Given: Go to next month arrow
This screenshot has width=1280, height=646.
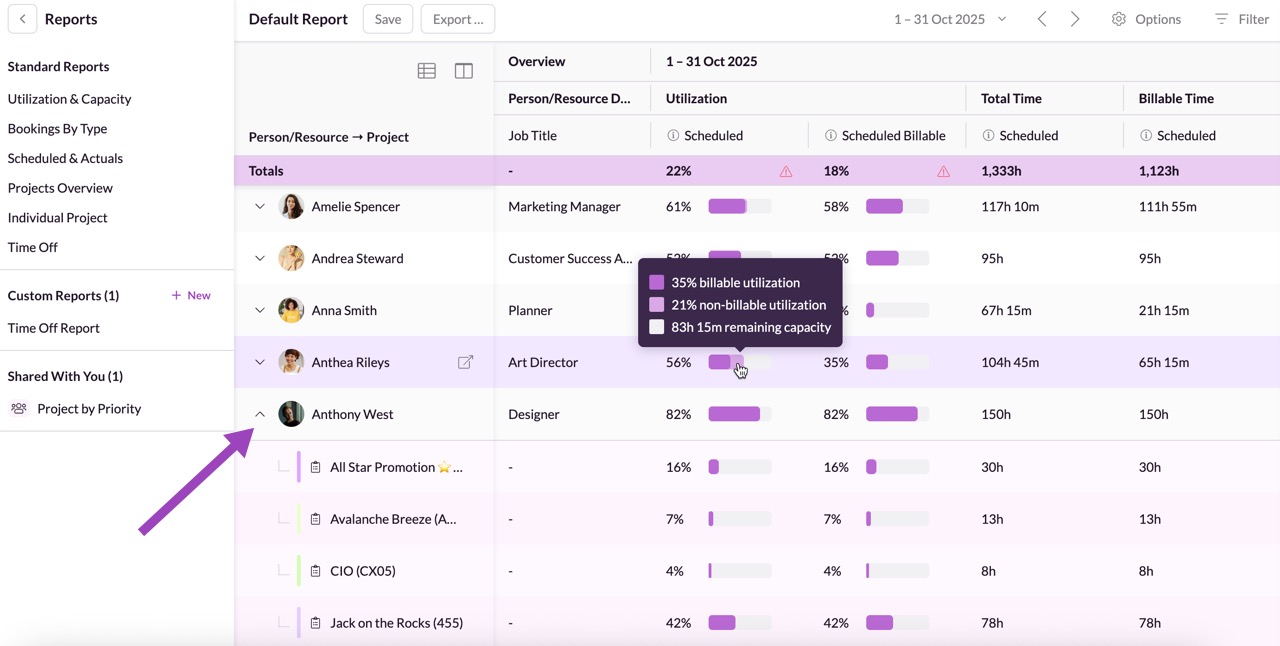Looking at the screenshot, I should [x=1075, y=19].
